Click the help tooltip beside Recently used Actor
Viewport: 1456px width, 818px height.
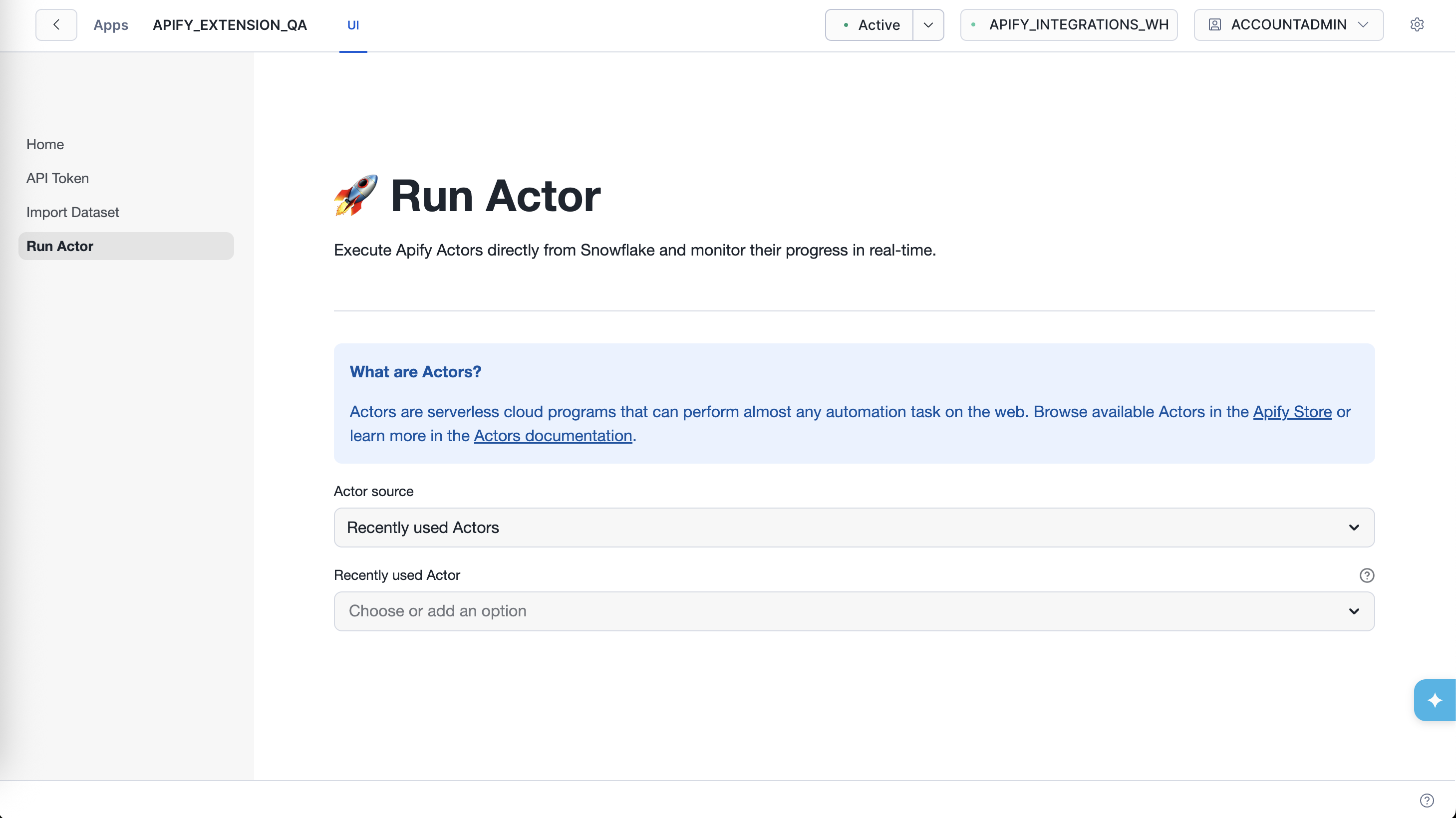click(x=1367, y=575)
